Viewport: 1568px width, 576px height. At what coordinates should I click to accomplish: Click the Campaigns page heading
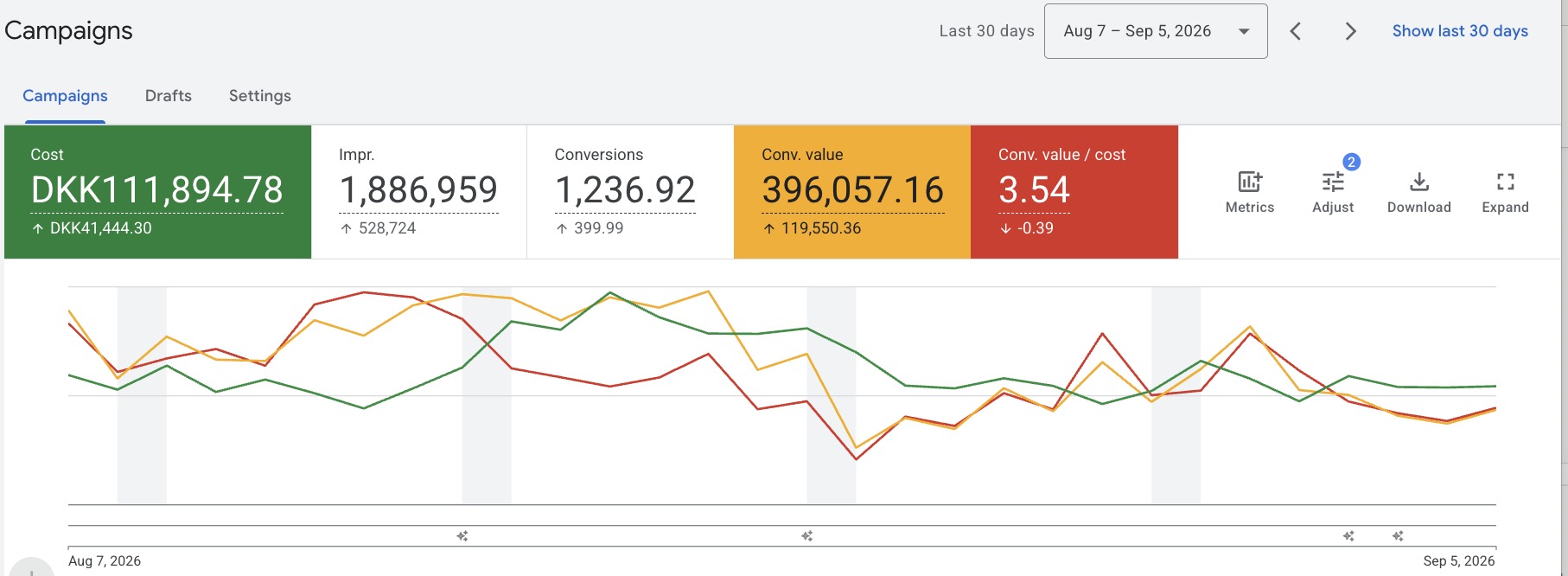(68, 31)
